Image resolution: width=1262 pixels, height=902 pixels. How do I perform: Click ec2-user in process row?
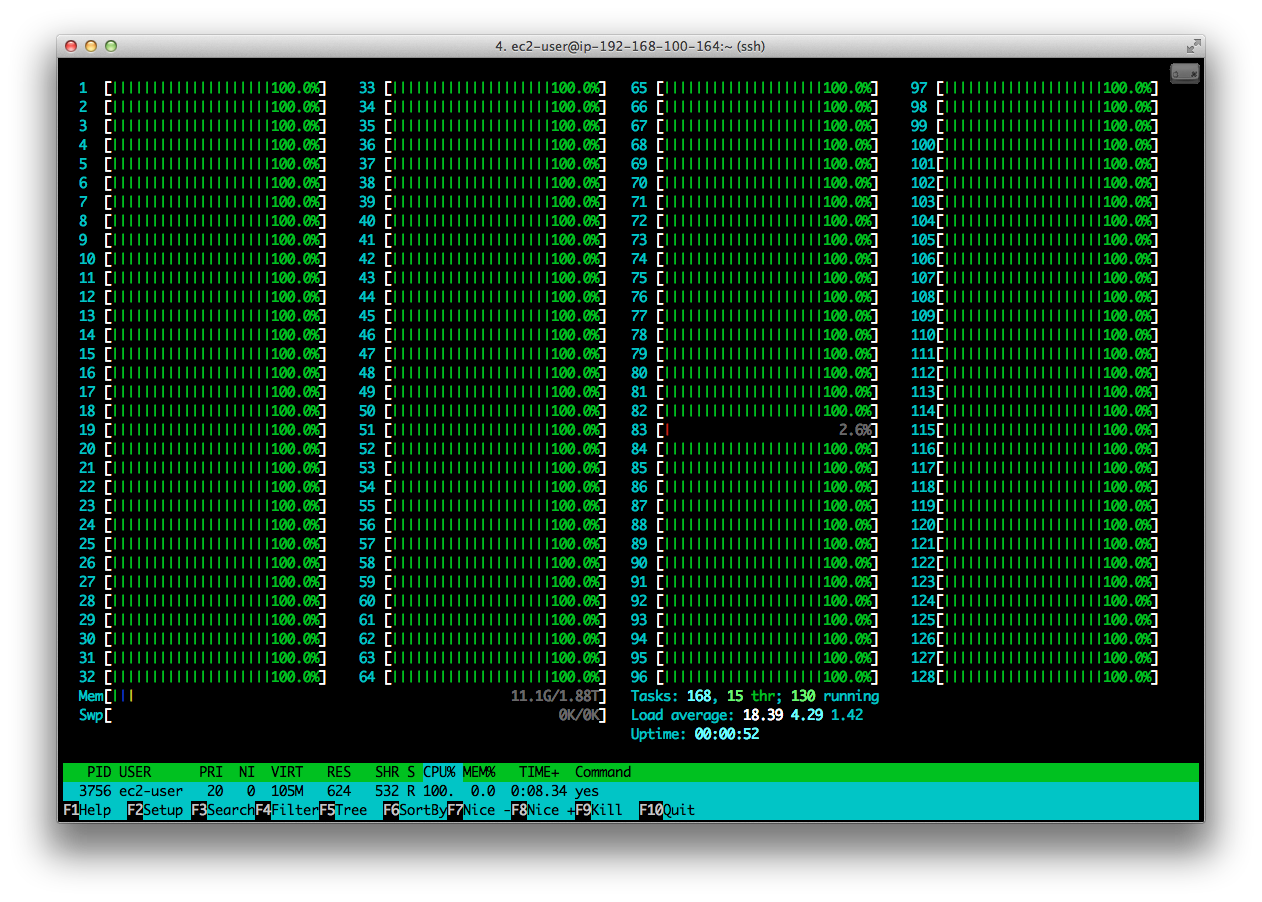pos(151,791)
